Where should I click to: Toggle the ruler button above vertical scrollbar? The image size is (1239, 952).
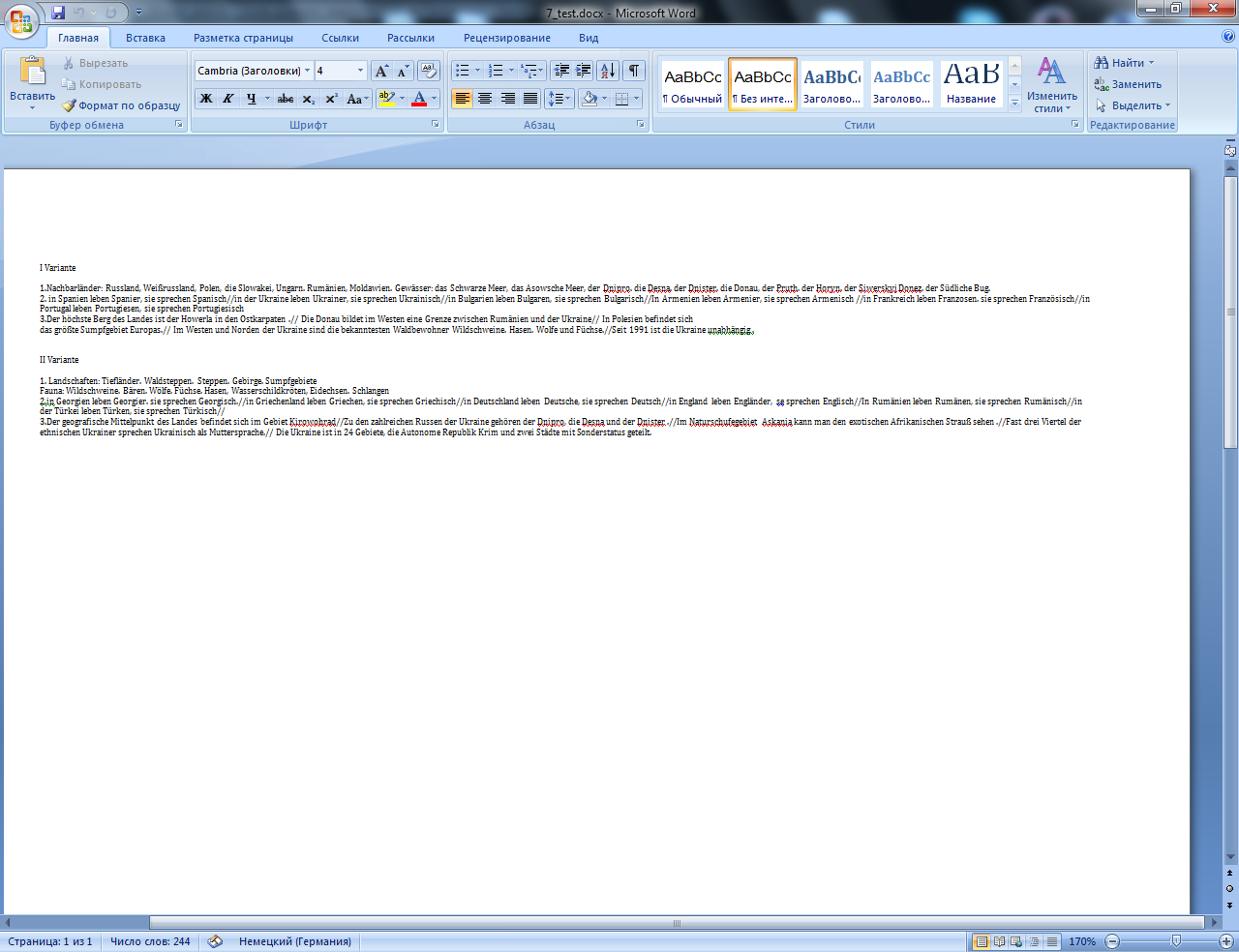[1230, 151]
